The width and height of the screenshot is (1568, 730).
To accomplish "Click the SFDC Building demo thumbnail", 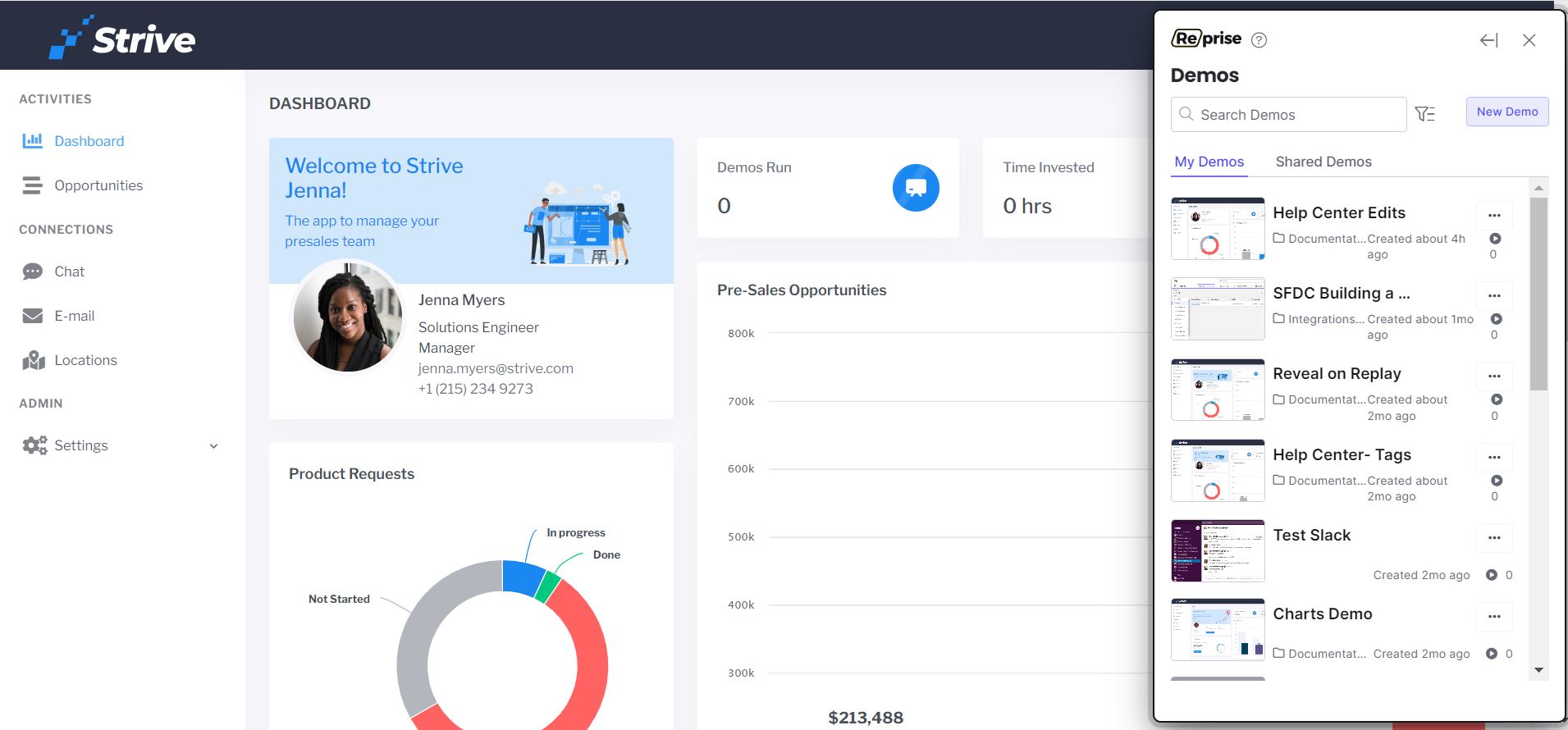I will coord(1218,309).
